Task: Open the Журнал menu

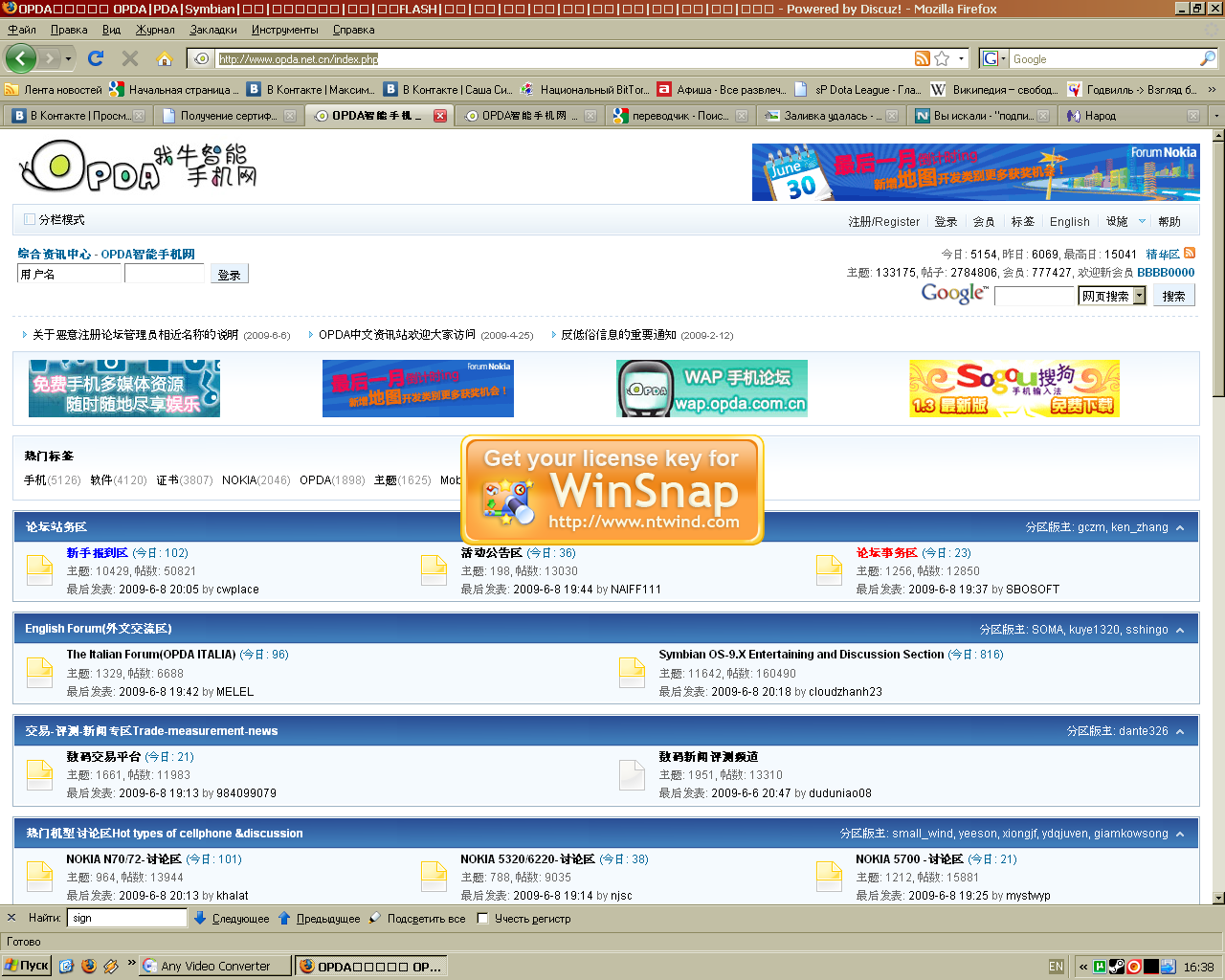Action: click(x=155, y=30)
